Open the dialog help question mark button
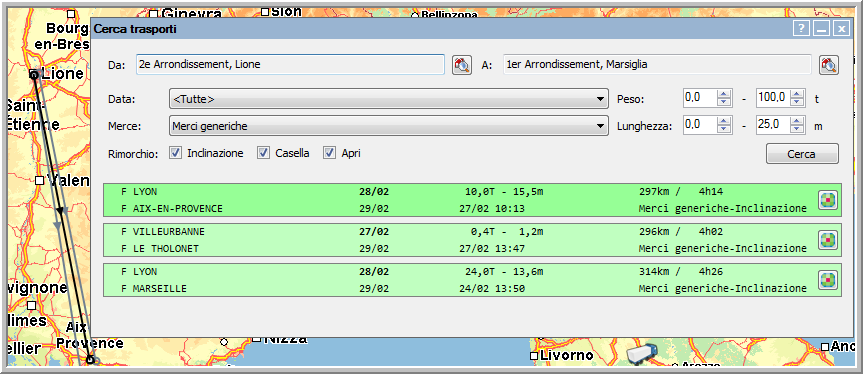Viewport: 863px width, 374px height. pos(801,29)
